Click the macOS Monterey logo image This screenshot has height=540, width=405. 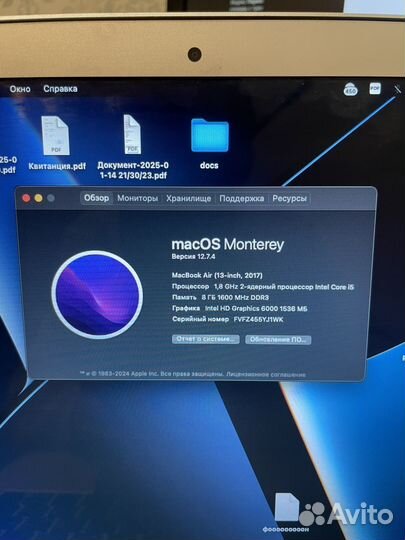[97, 295]
